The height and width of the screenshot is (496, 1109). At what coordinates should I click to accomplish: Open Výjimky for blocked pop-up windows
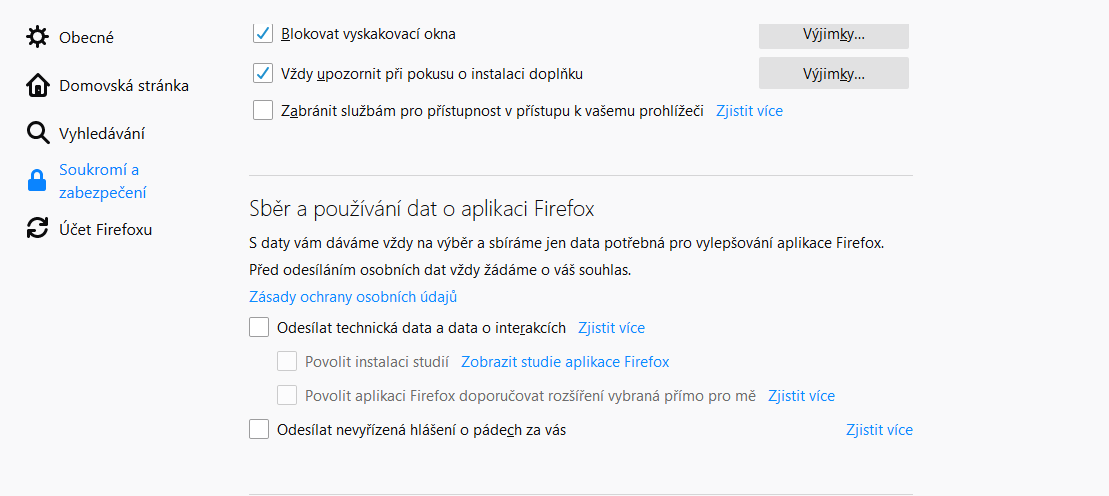pos(833,34)
